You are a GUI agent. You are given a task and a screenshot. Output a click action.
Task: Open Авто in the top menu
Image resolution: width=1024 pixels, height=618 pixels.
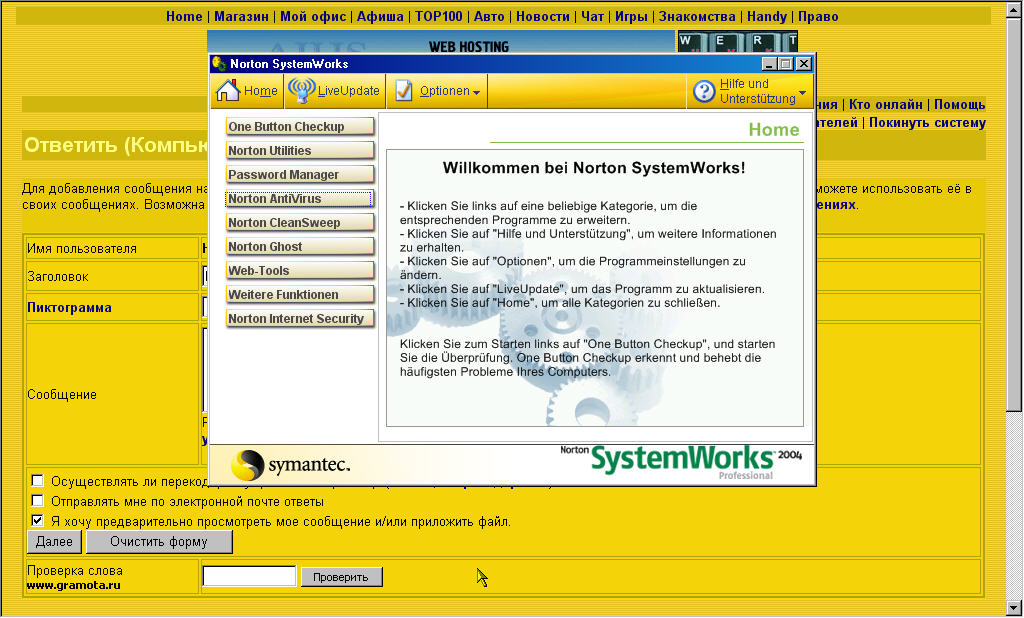coord(489,16)
